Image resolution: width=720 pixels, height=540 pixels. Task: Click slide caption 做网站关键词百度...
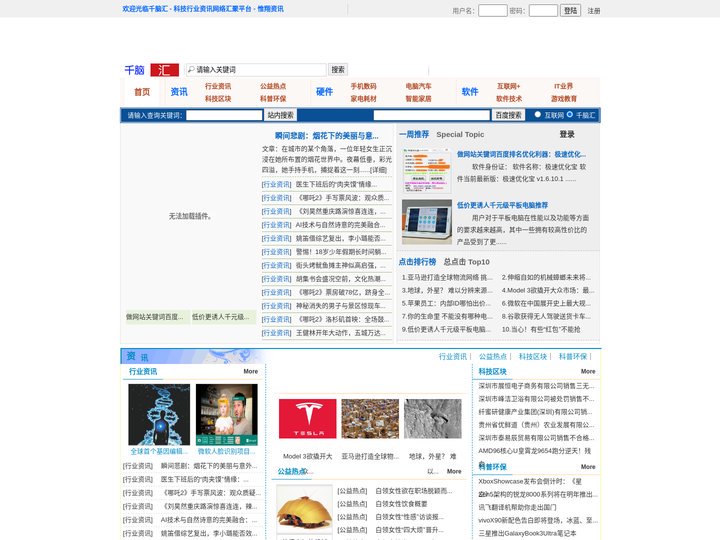[x=155, y=317]
